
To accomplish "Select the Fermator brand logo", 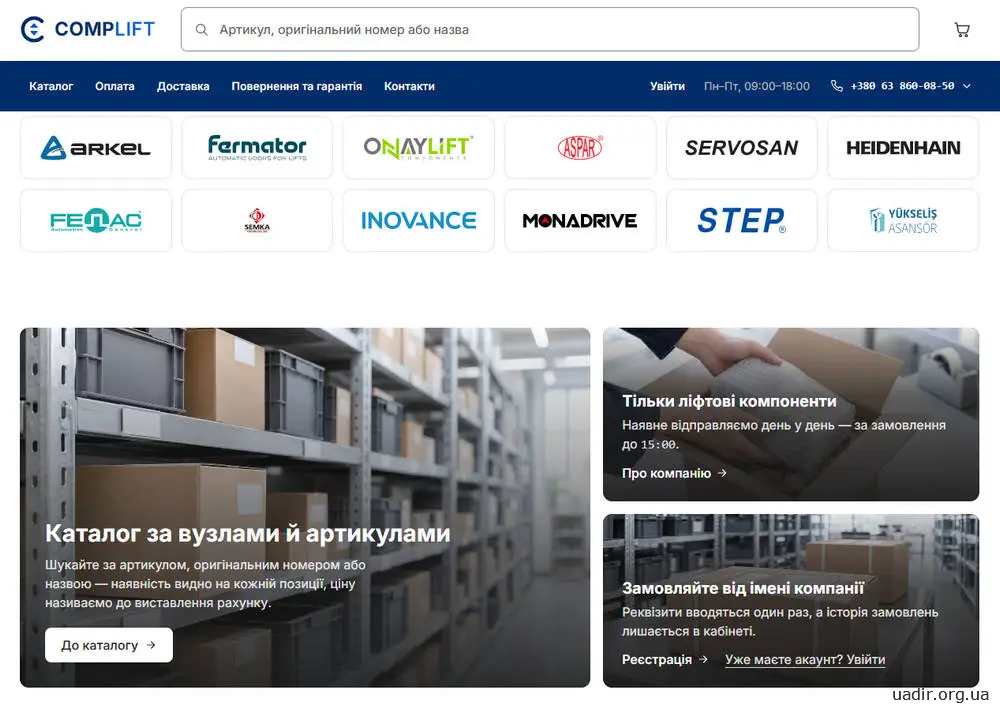I will coord(257,147).
